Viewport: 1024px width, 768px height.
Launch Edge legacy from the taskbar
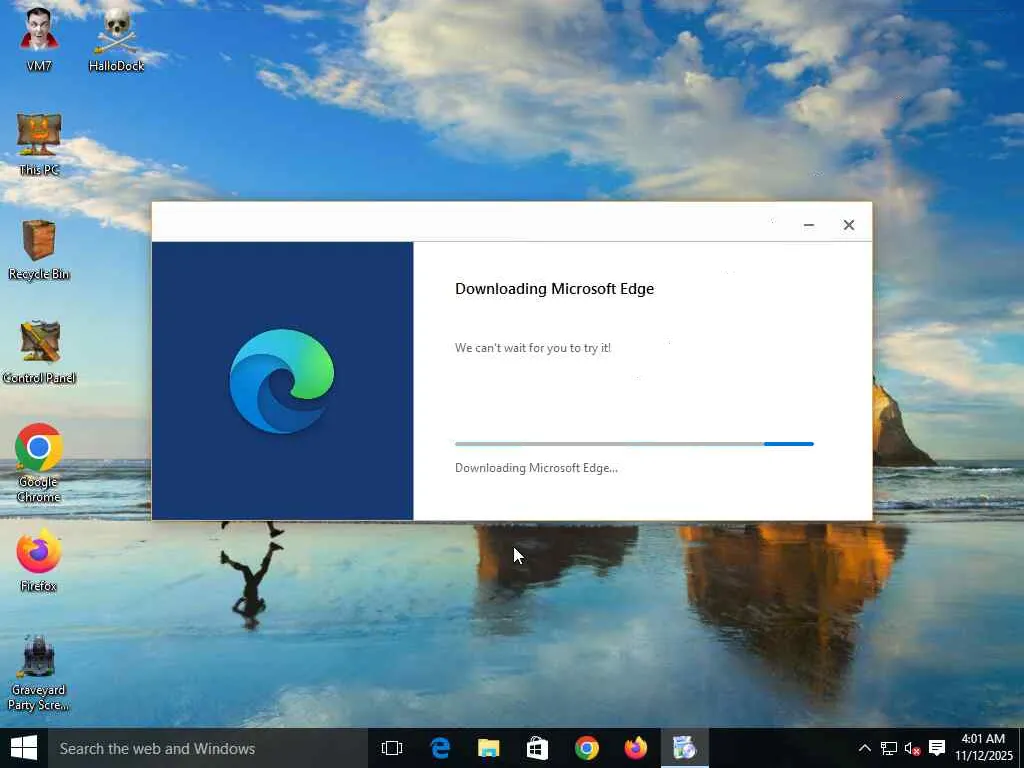(440, 748)
